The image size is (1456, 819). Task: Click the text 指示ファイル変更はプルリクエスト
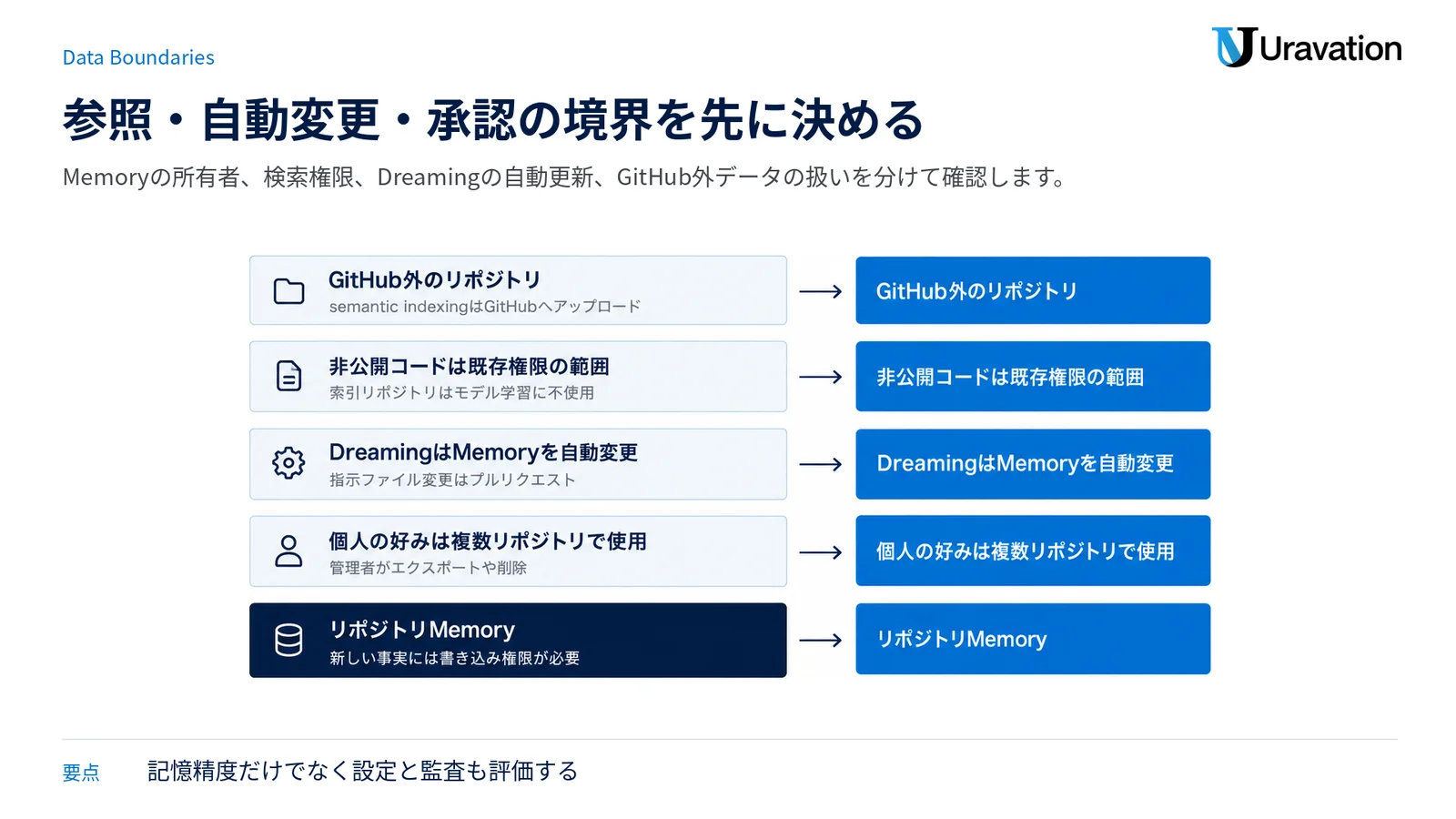coord(452,480)
